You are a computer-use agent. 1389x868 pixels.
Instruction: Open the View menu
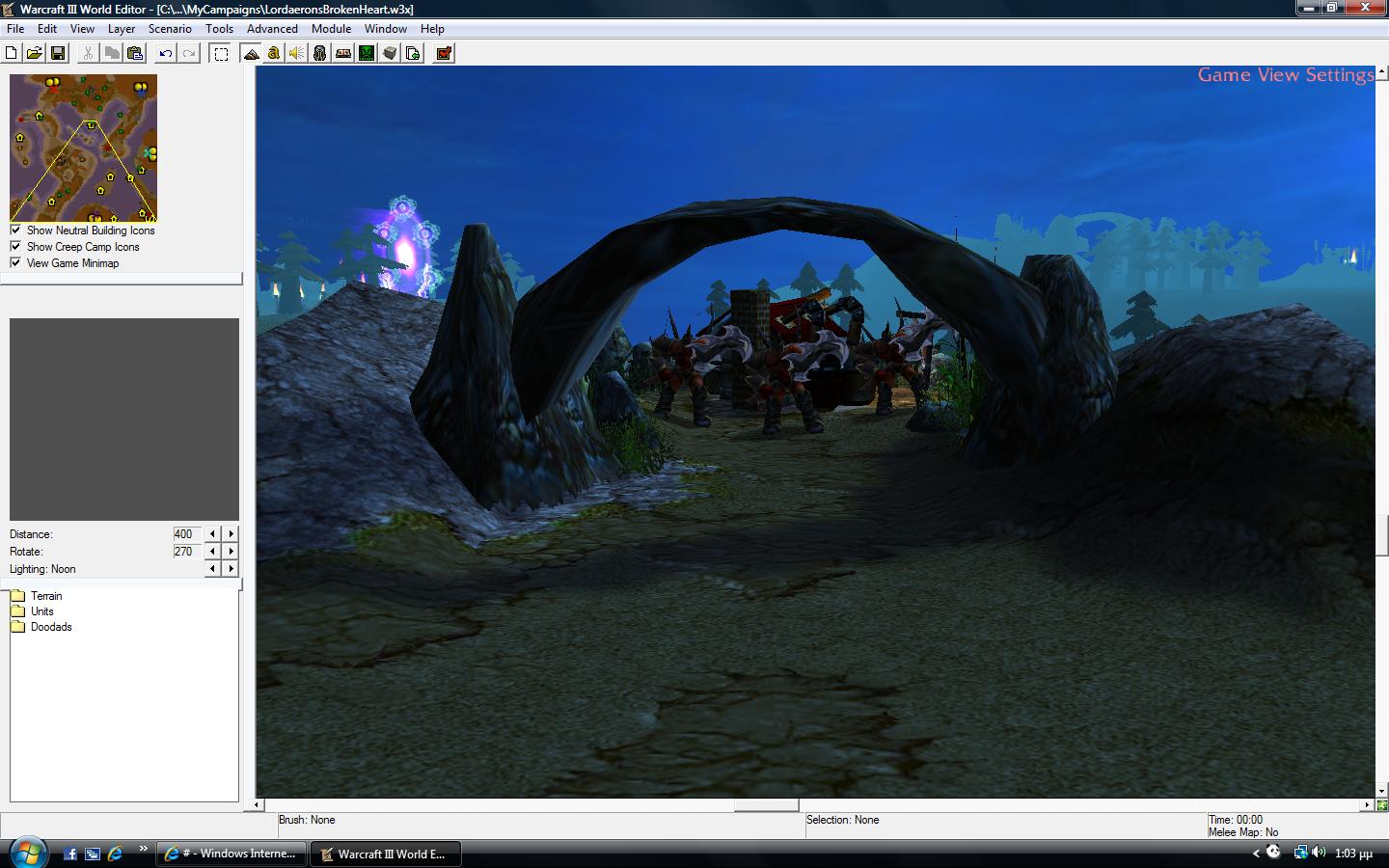82,29
